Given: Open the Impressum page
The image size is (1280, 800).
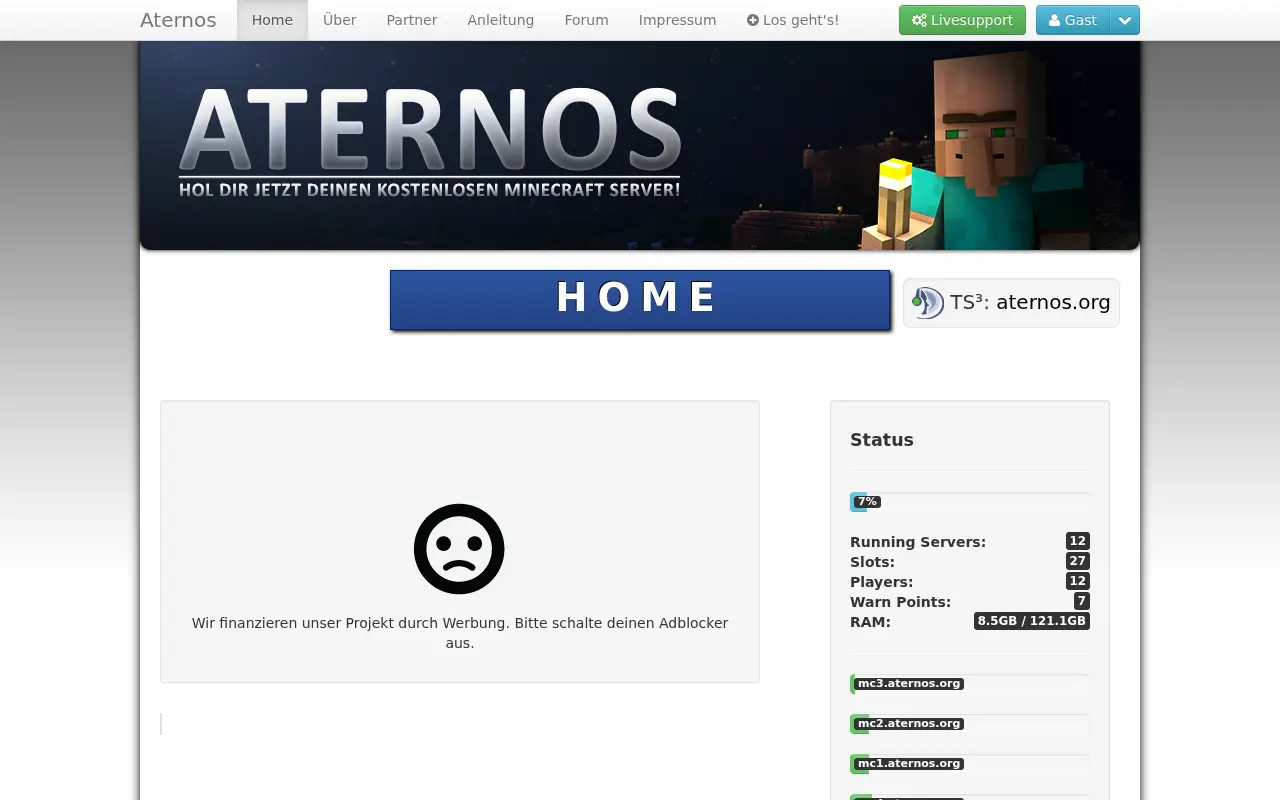Looking at the screenshot, I should coord(678,20).
